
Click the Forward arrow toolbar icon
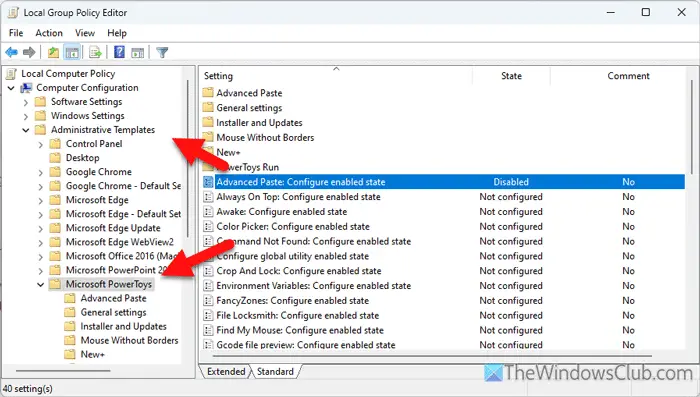click(29, 53)
